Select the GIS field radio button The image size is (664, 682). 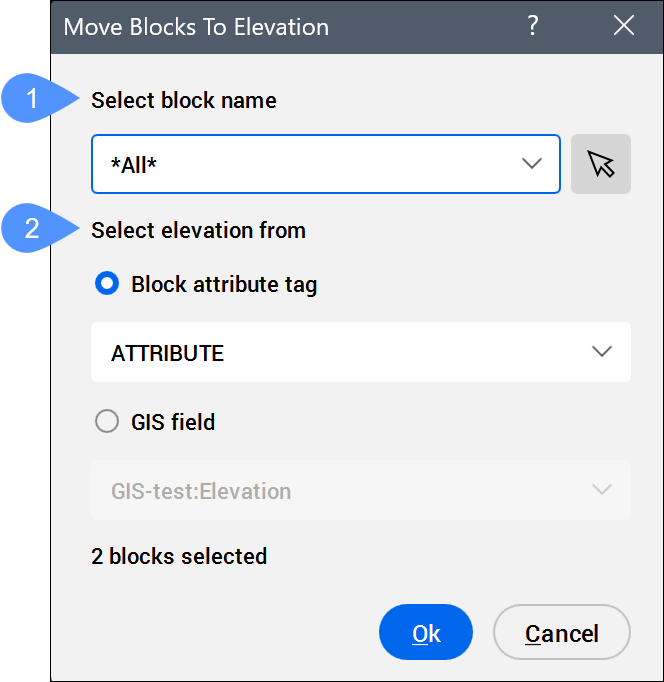pyautogui.click(x=106, y=422)
